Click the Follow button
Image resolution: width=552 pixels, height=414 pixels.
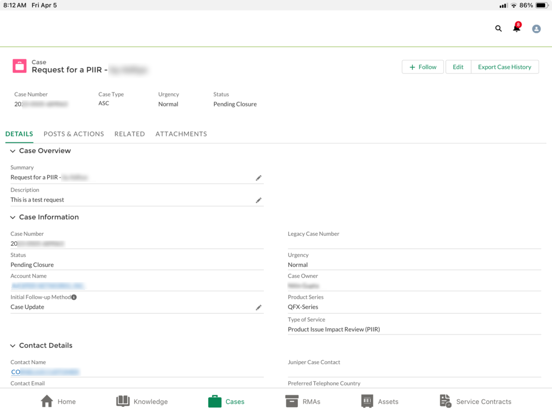click(423, 67)
